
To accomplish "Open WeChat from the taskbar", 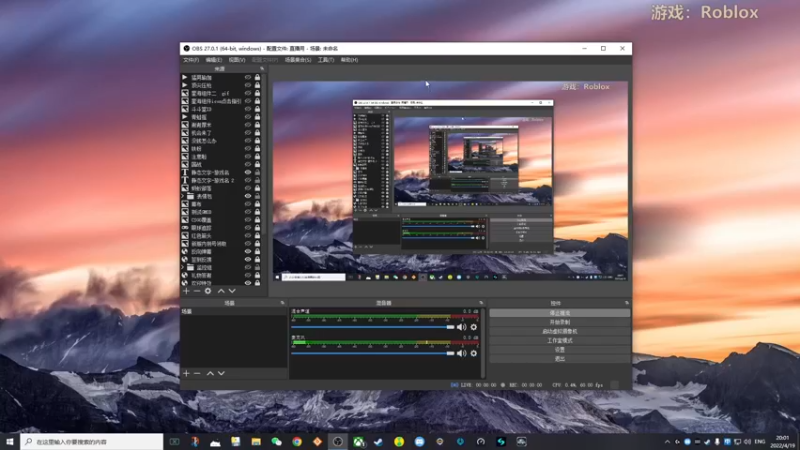I will [277, 442].
